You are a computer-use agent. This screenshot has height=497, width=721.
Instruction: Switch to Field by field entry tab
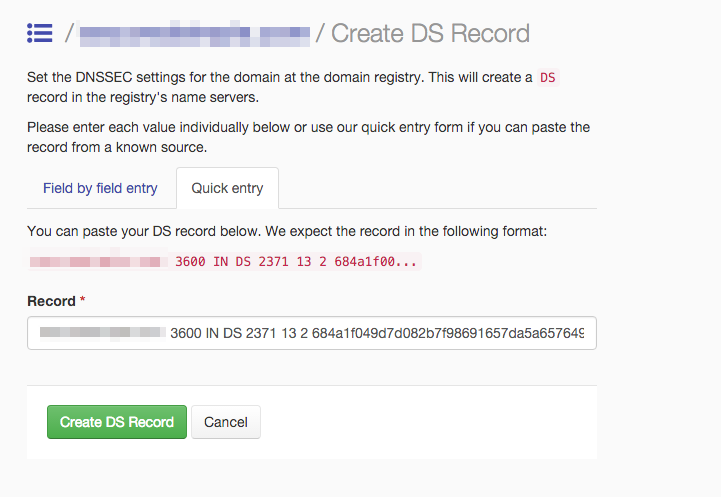tap(100, 188)
